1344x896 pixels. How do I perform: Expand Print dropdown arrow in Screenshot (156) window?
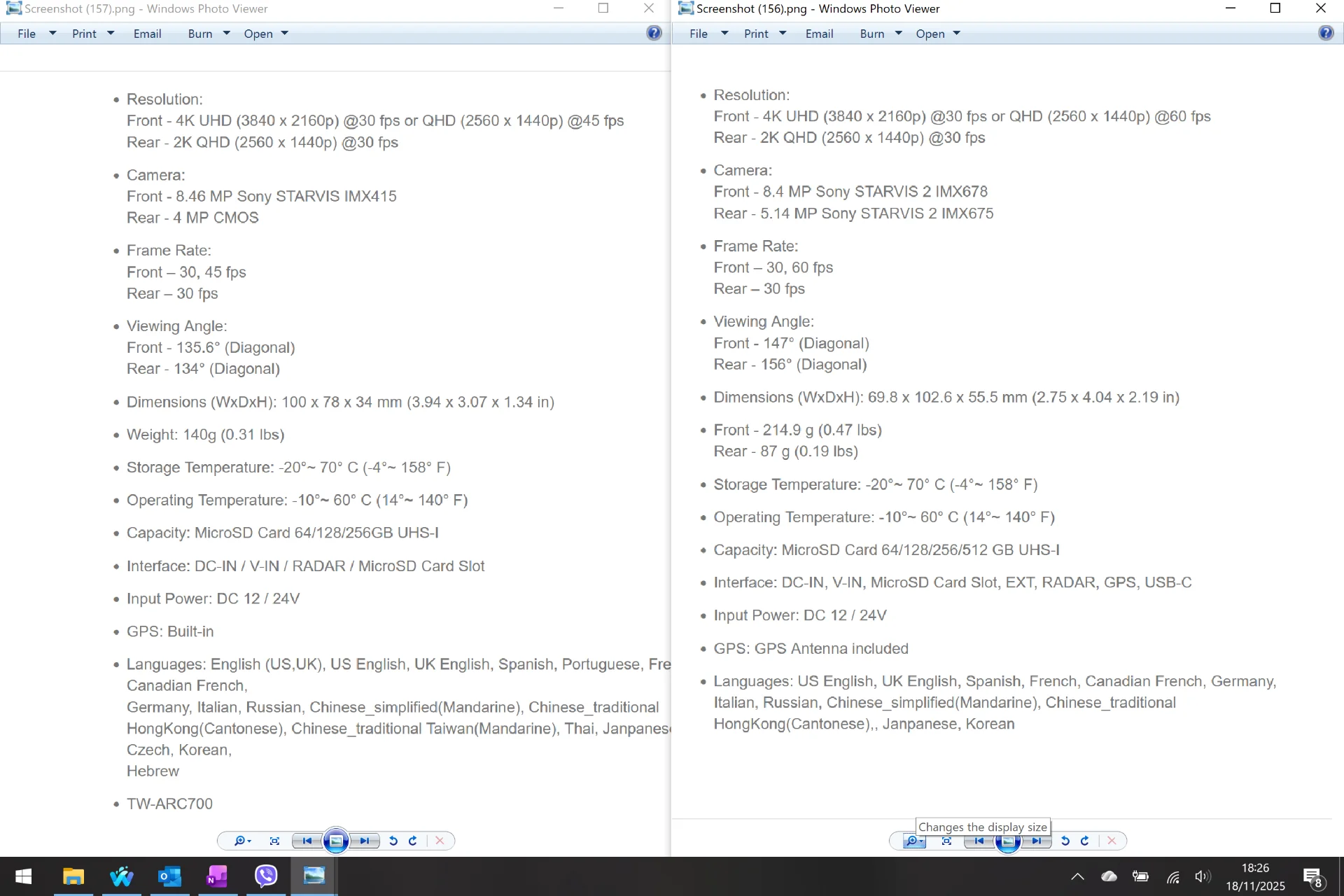pos(783,34)
